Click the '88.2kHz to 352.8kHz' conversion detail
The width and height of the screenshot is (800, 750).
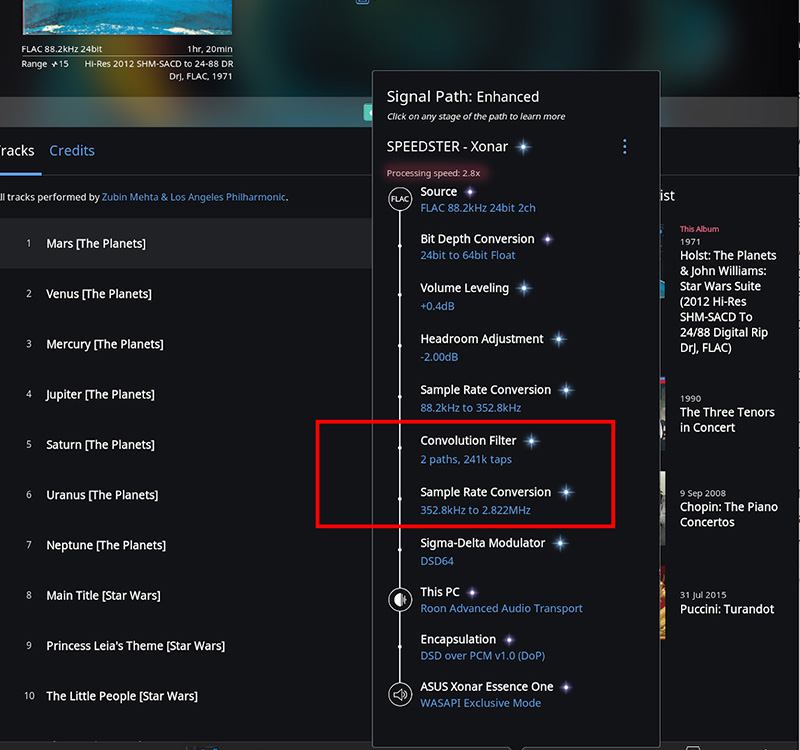(471, 408)
